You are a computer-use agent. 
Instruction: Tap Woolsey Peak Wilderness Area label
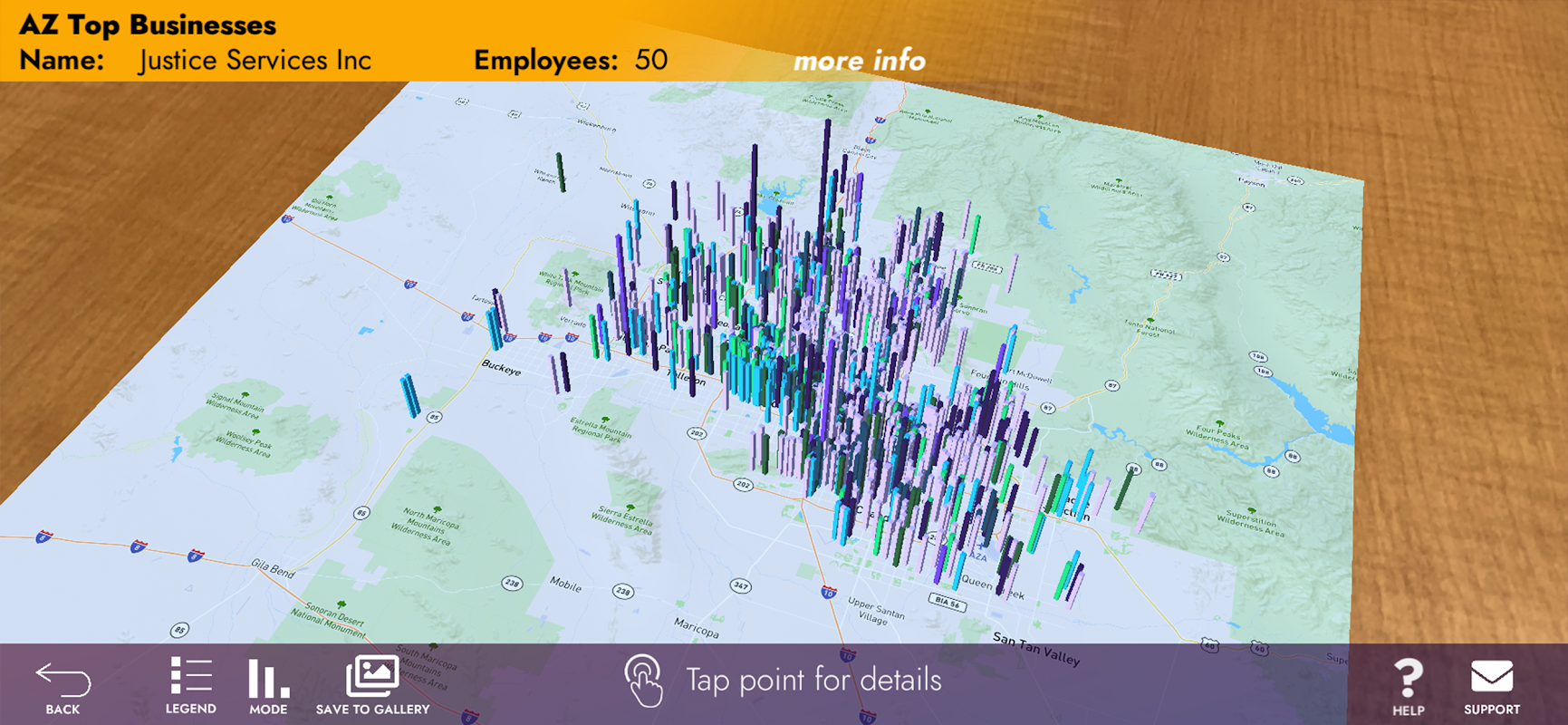(244, 443)
